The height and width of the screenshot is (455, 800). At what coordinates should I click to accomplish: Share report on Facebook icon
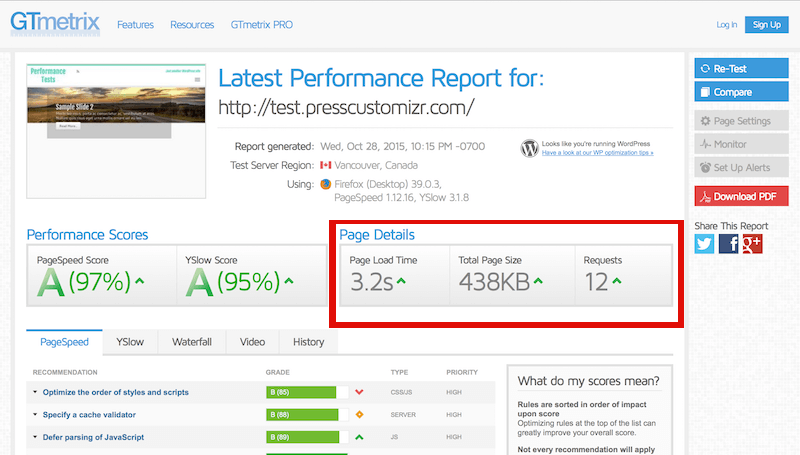(x=728, y=244)
